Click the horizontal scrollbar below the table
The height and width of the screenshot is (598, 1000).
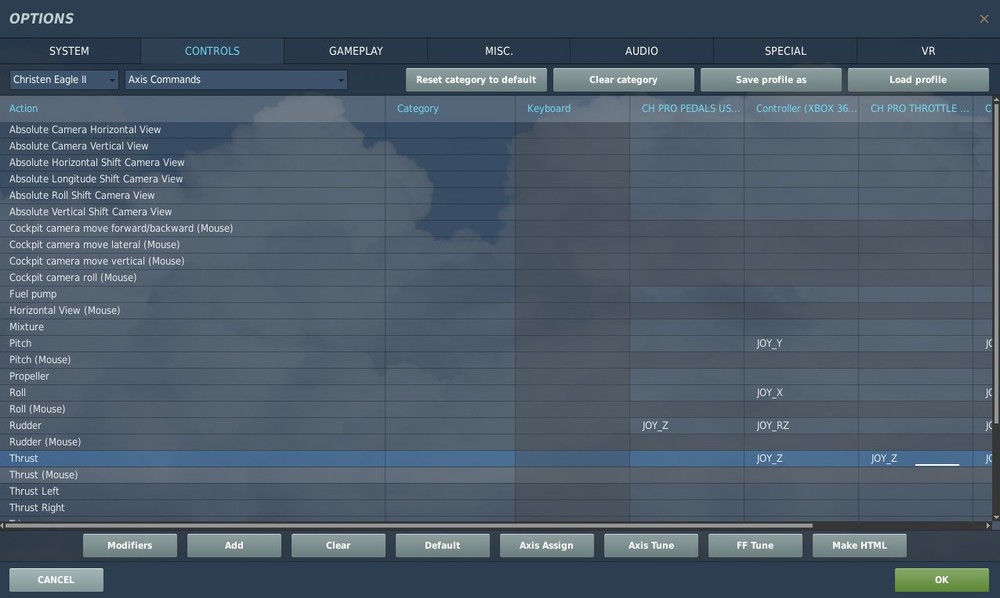click(x=408, y=526)
